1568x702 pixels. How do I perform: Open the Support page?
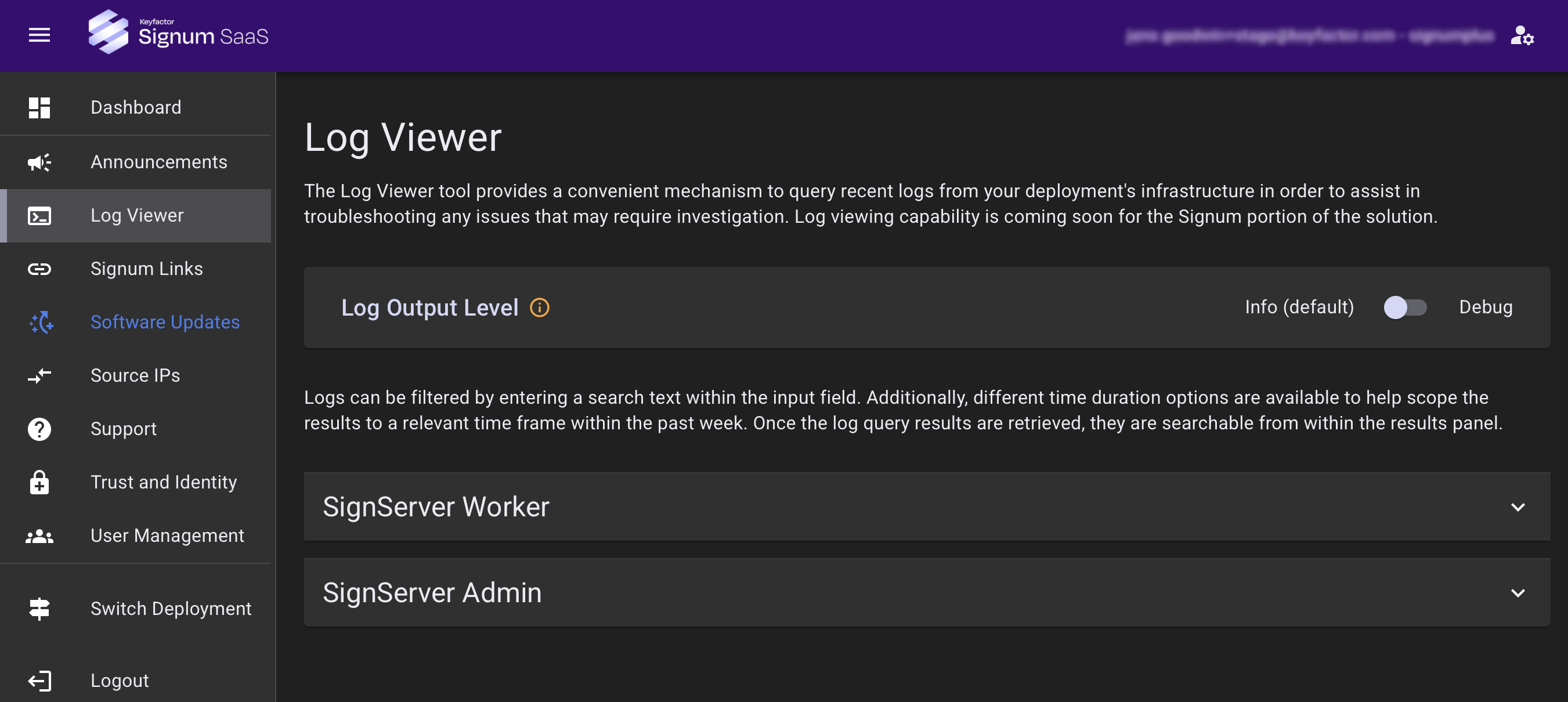click(136, 429)
